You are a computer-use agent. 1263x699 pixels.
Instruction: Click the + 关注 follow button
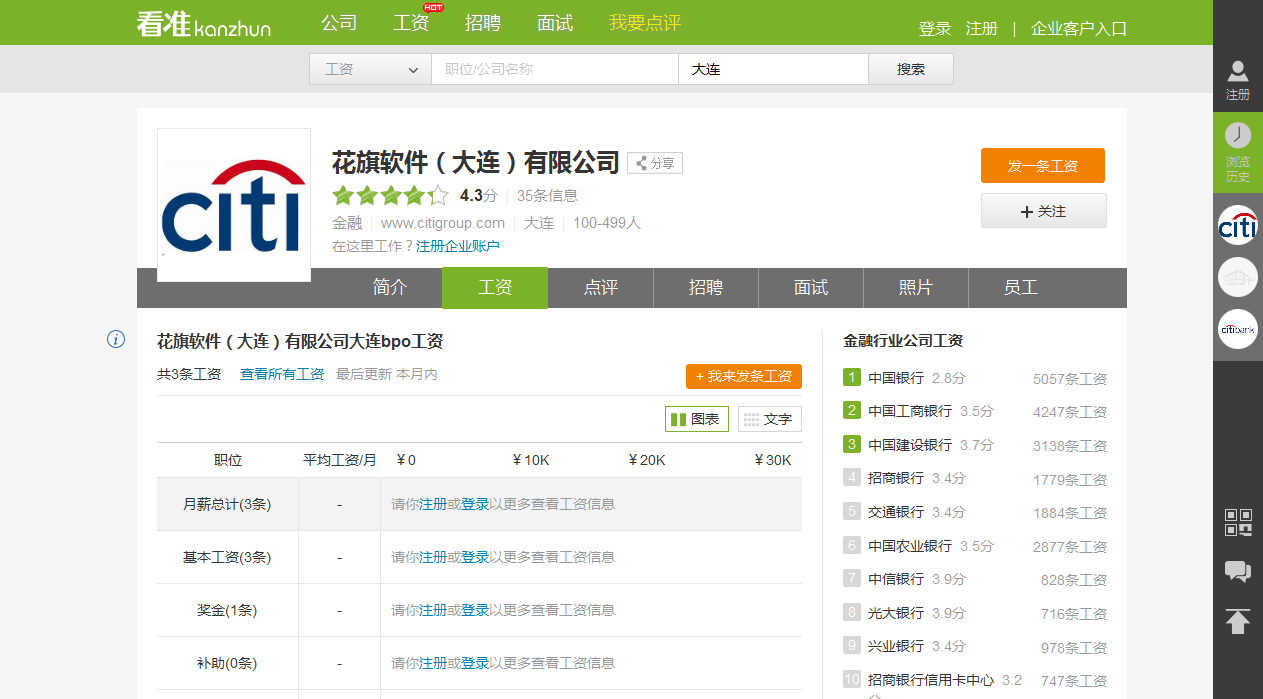click(1044, 211)
